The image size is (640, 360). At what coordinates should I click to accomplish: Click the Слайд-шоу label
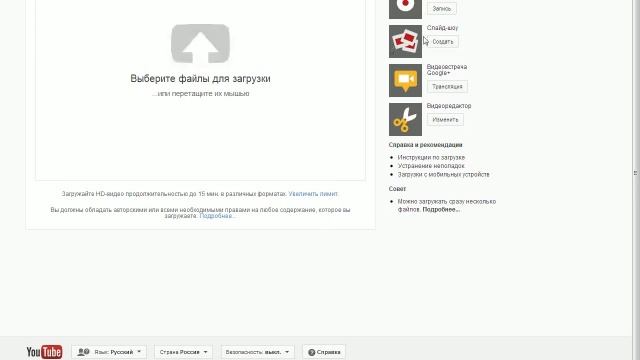(442, 28)
